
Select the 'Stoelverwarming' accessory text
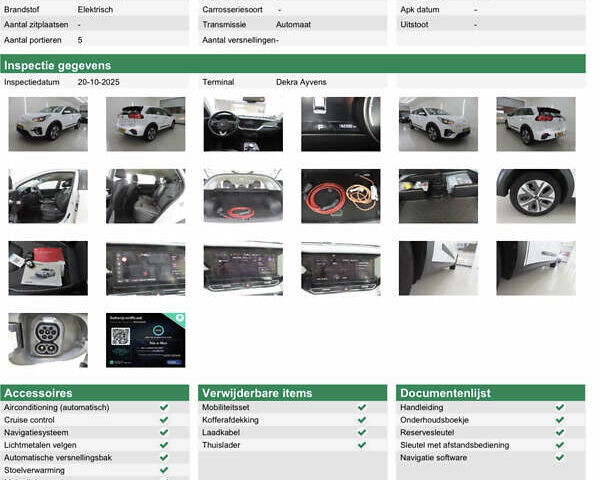point(34,470)
